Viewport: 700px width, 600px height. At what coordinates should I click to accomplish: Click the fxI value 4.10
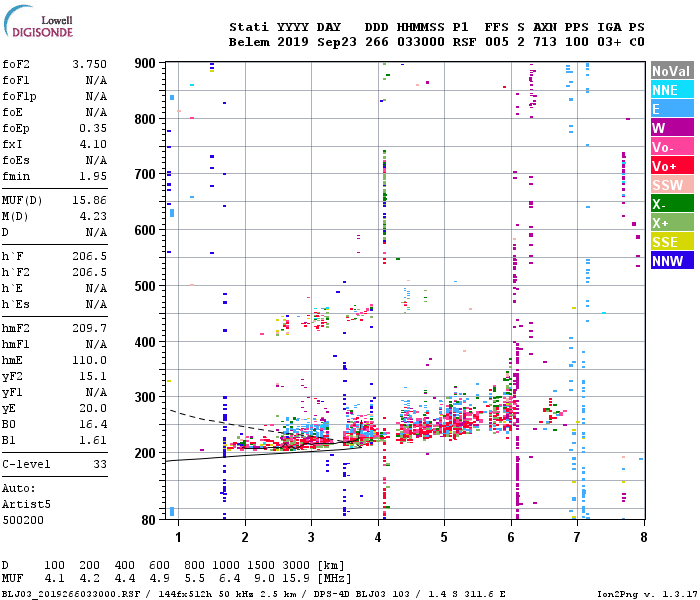point(93,144)
